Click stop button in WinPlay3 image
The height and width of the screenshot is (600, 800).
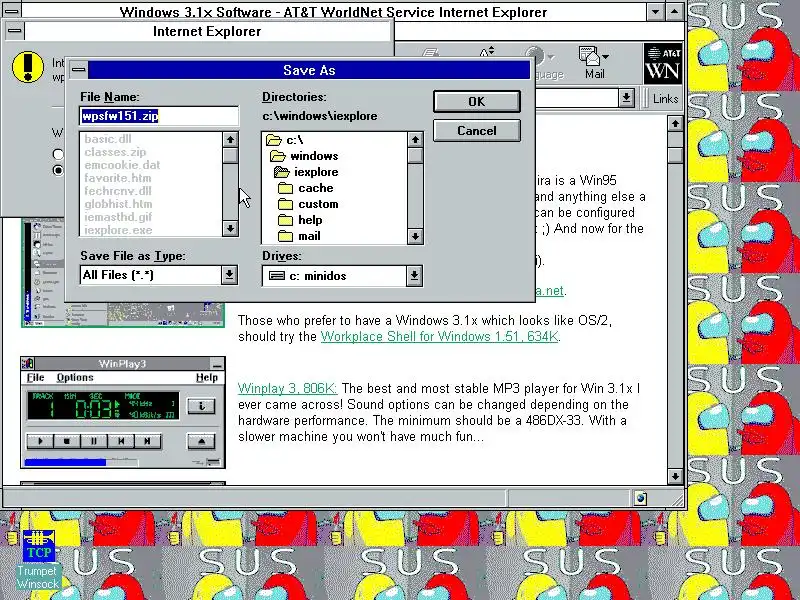[x=66, y=441]
